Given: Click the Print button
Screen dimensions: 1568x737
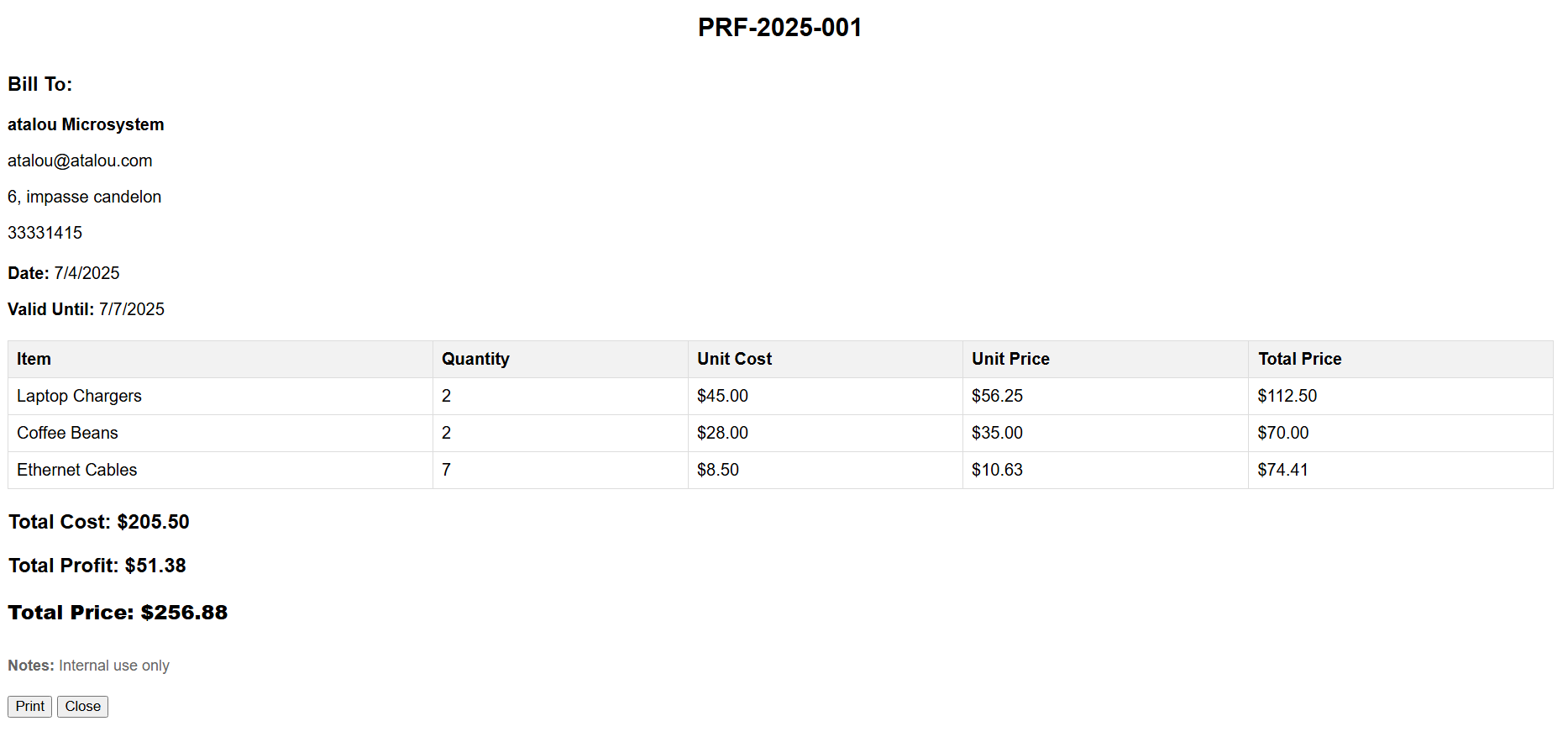Looking at the screenshot, I should (x=29, y=707).
